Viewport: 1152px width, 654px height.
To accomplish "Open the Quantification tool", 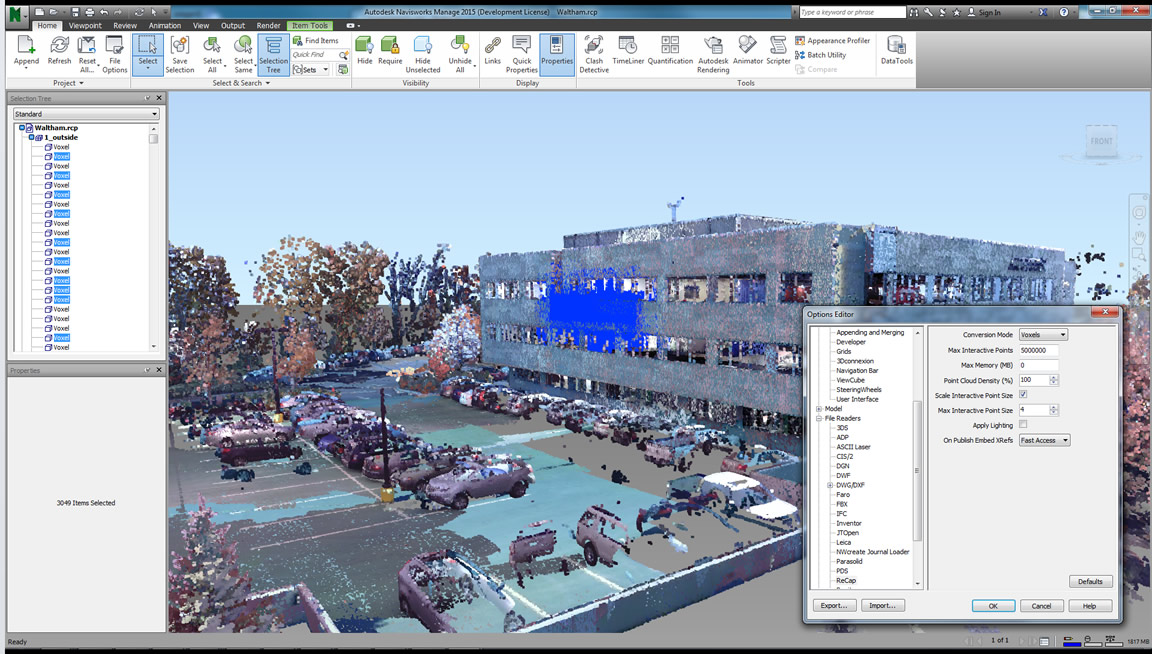I will (x=670, y=50).
